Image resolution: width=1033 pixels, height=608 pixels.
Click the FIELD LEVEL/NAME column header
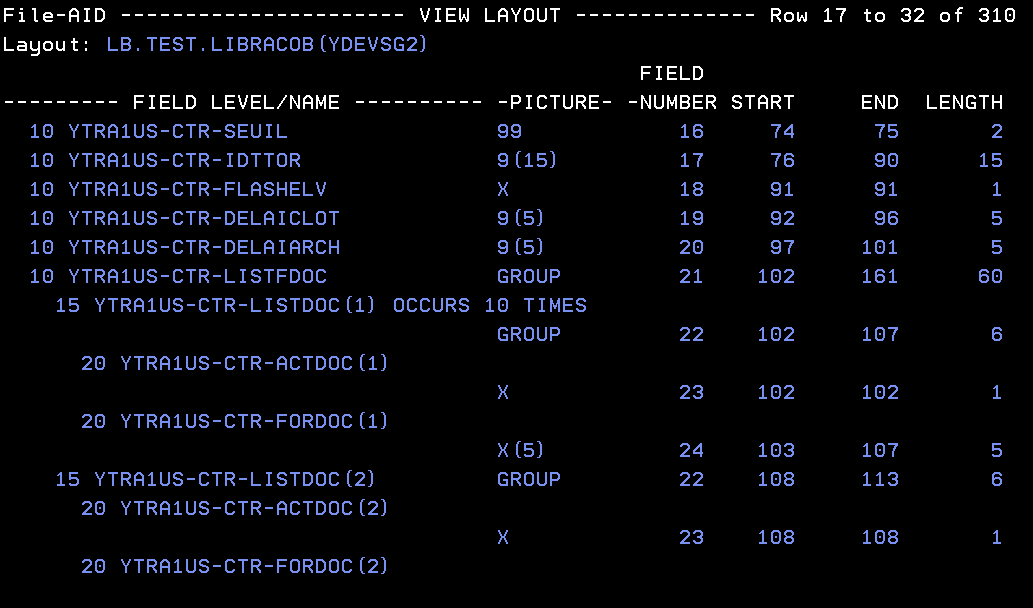[236, 103]
